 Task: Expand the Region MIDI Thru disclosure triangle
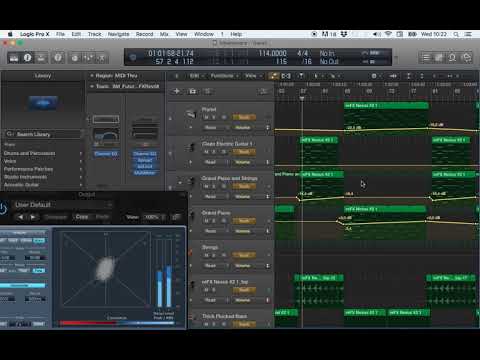coord(92,76)
